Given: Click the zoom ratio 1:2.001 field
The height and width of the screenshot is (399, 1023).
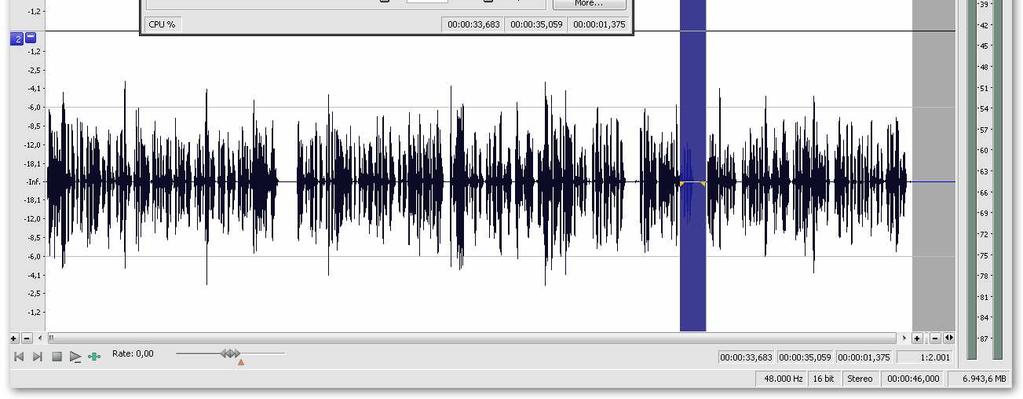Looking at the screenshot, I should click(923, 357).
